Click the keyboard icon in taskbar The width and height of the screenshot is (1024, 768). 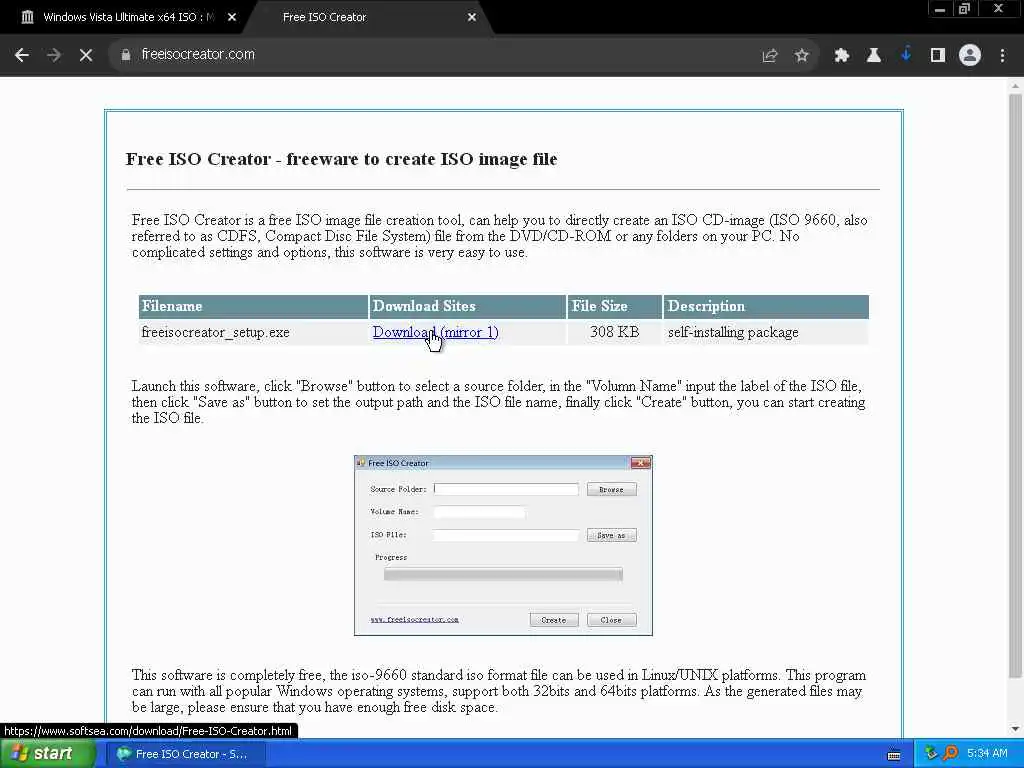[x=894, y=755]
